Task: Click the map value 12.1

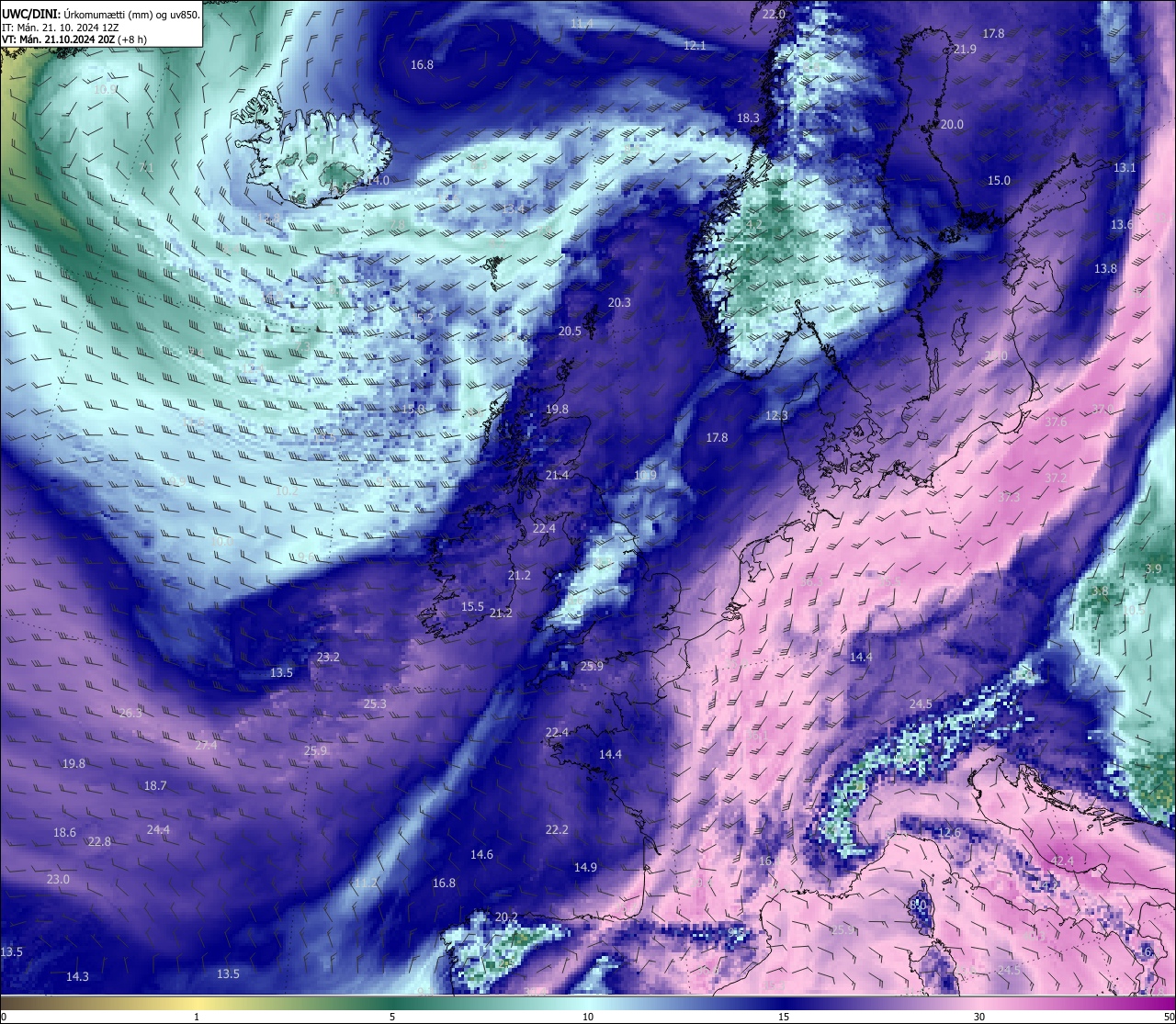Action: tap(695, 45)
